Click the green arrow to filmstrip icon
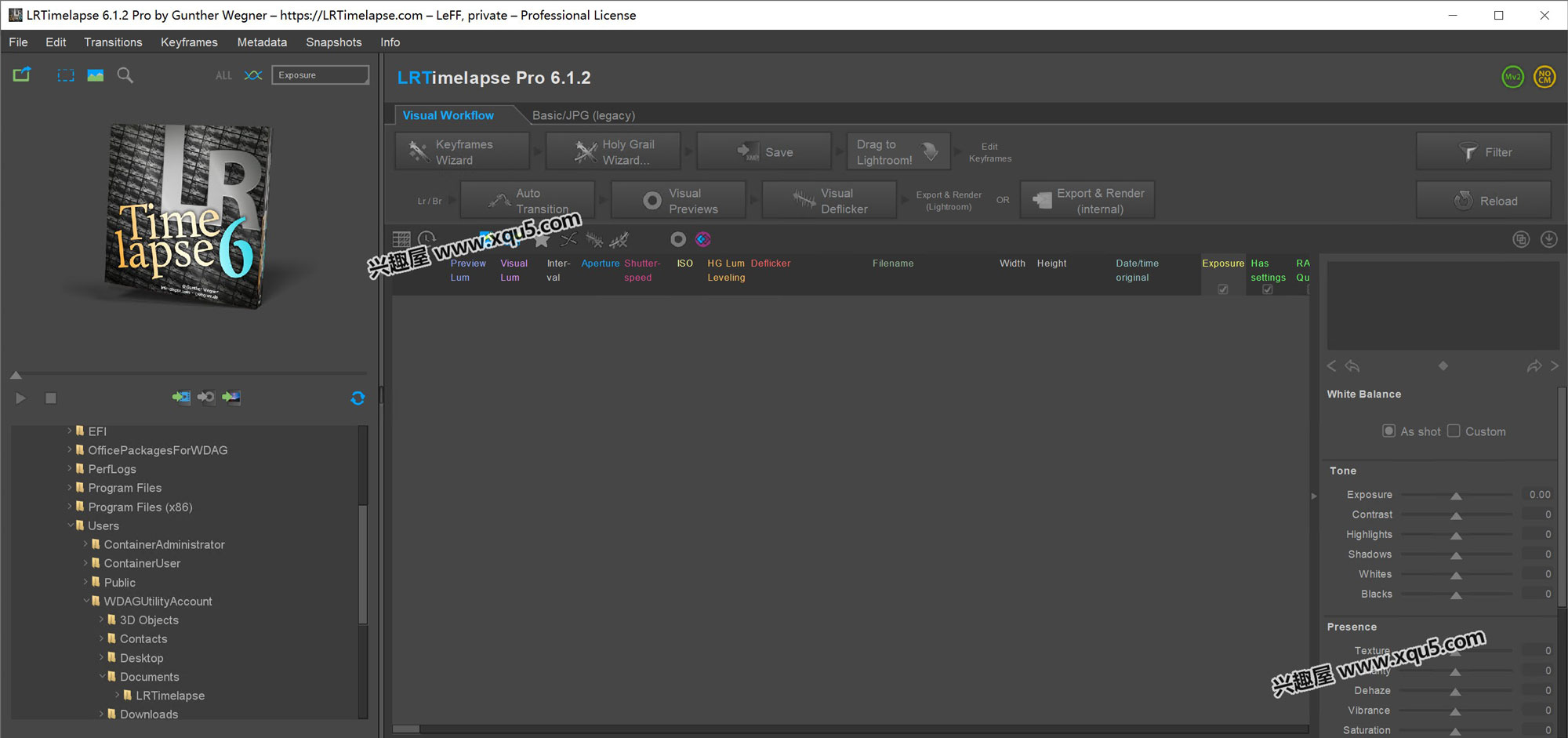The width and height of the screenshot is (1568, 738). click(181, 398)
